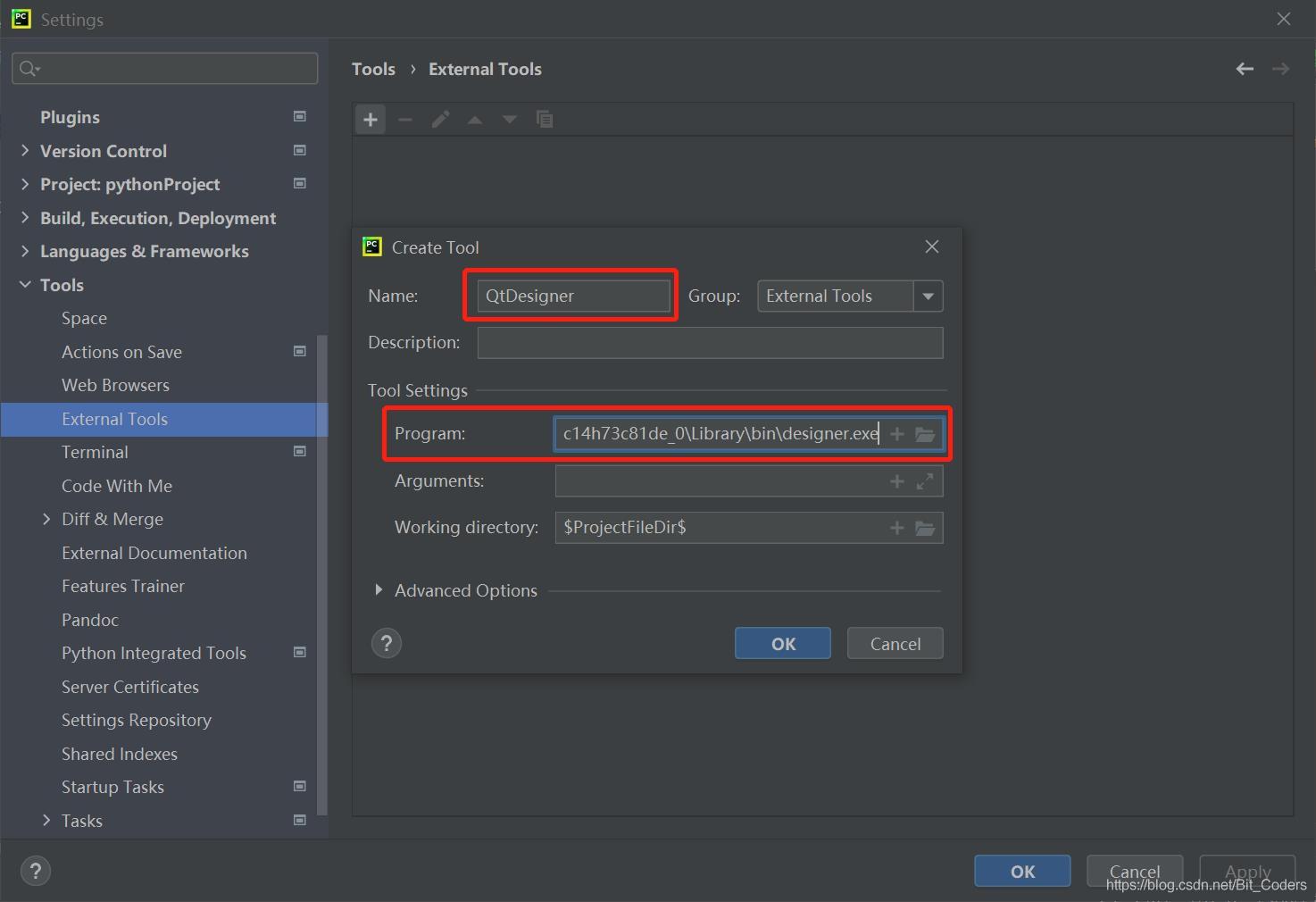The image size is (1316, 902).
Task: Open Features Trainer settings
Action: (123, 586)
